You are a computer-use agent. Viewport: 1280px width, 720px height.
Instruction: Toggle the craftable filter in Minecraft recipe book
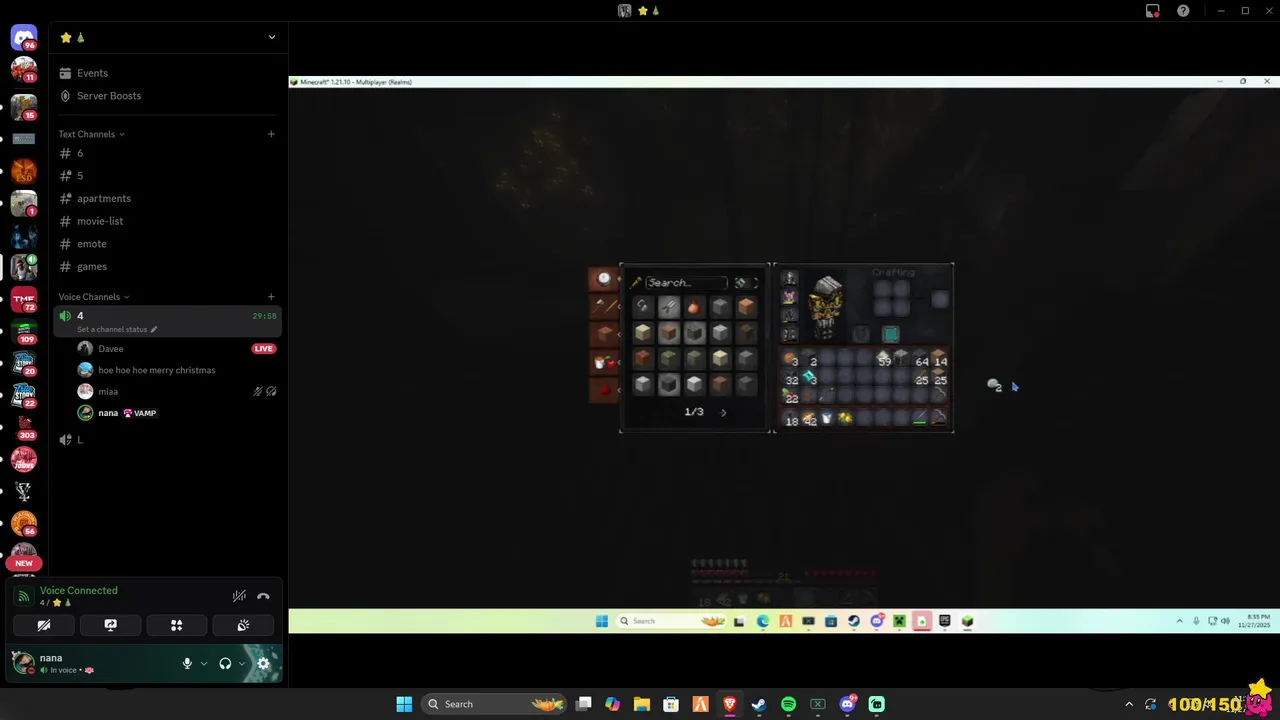click(x=745, y=283)
